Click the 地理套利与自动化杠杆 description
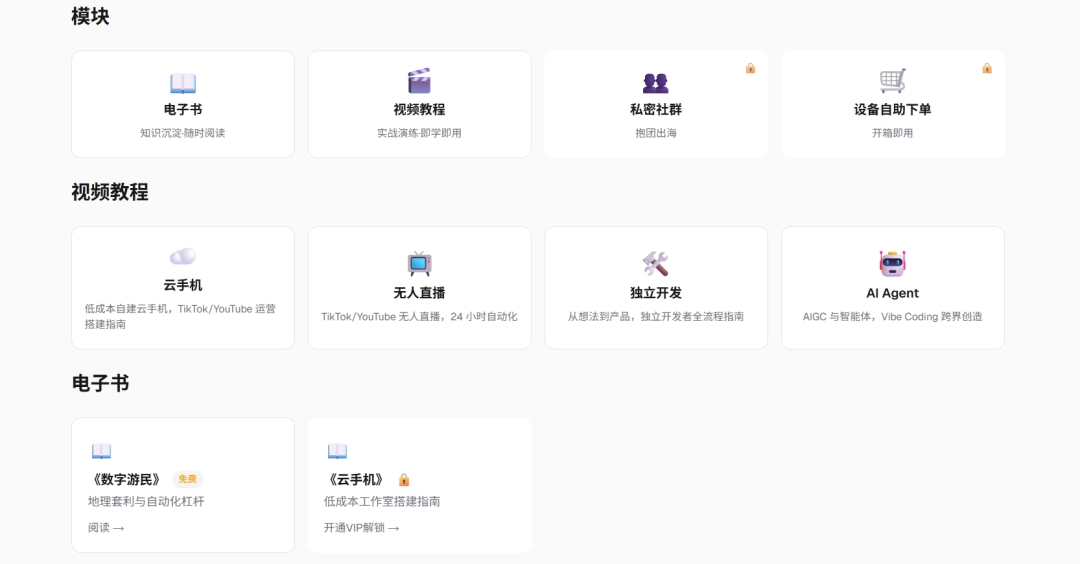 coord(146,501)
